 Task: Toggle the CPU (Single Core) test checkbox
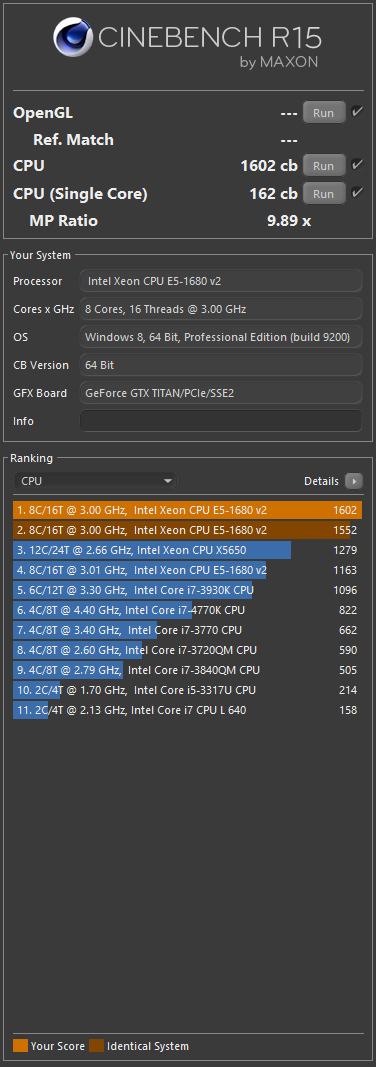coord(357,193)
